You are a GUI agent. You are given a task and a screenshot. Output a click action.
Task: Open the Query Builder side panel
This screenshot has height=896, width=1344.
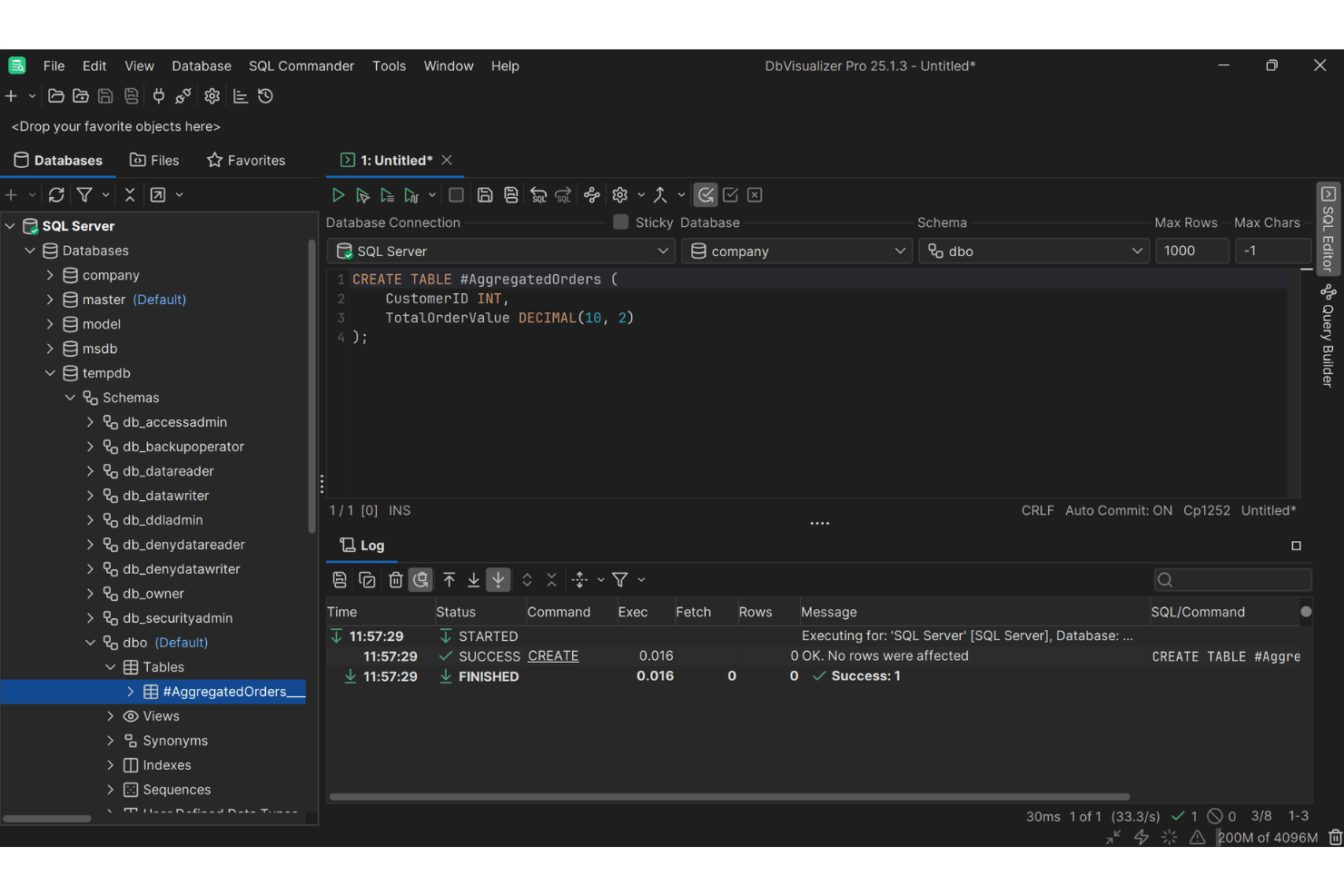(x=1328, y=336)
